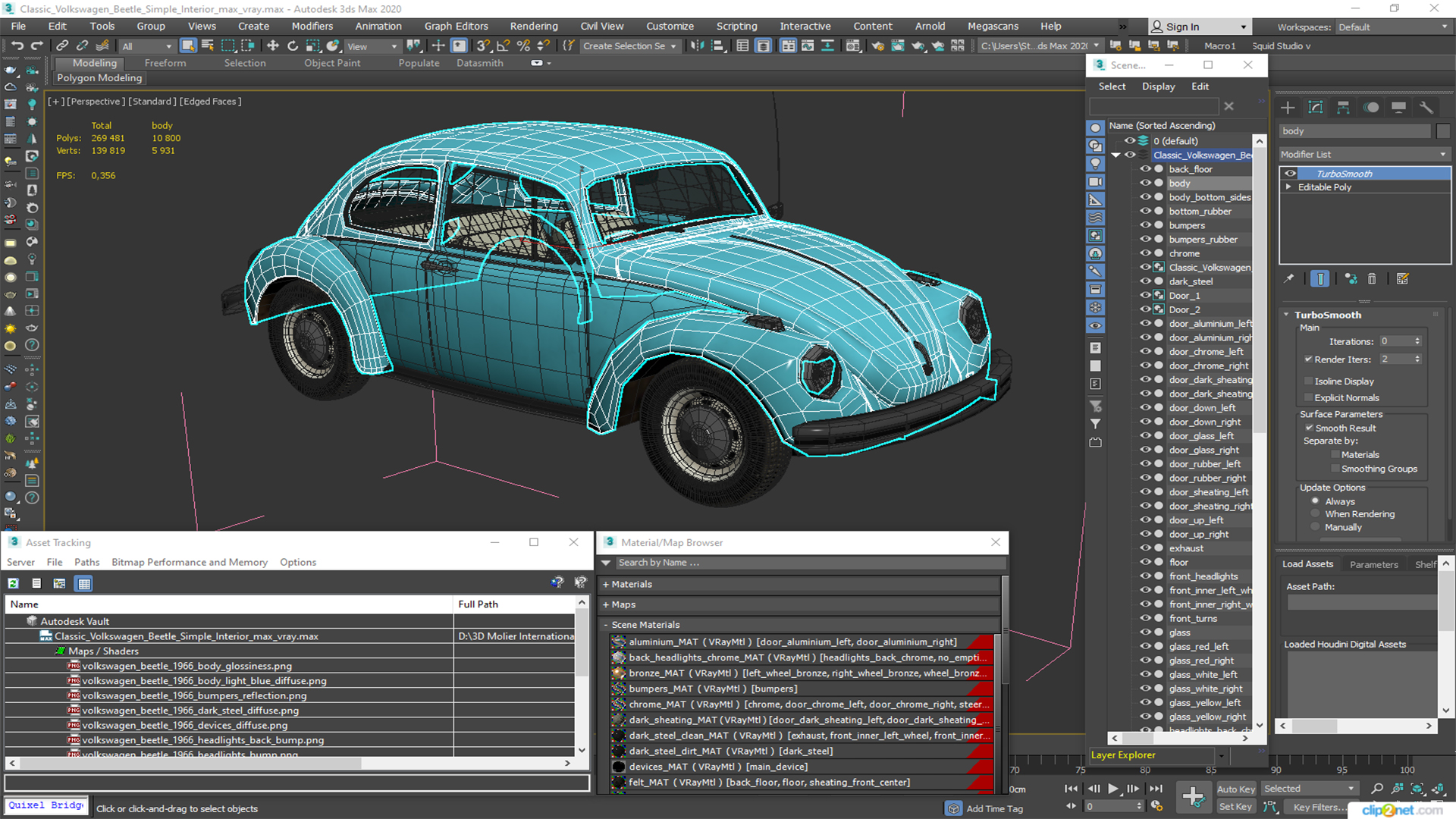1456x819 pixels.
Task: Switch to the Freeform ribbon tab
Action: 165,63
